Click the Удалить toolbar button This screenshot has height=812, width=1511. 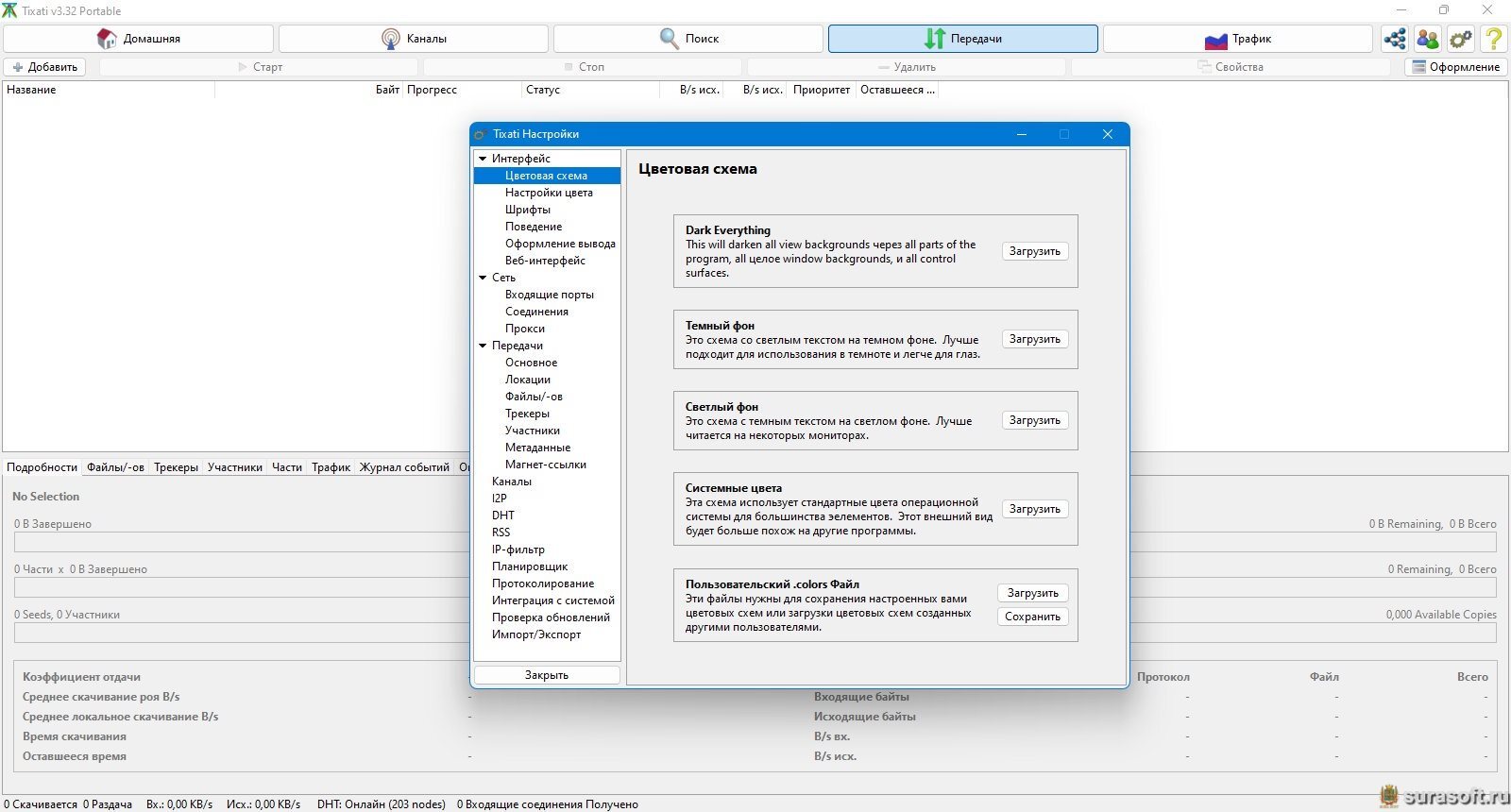pos(908,67)
